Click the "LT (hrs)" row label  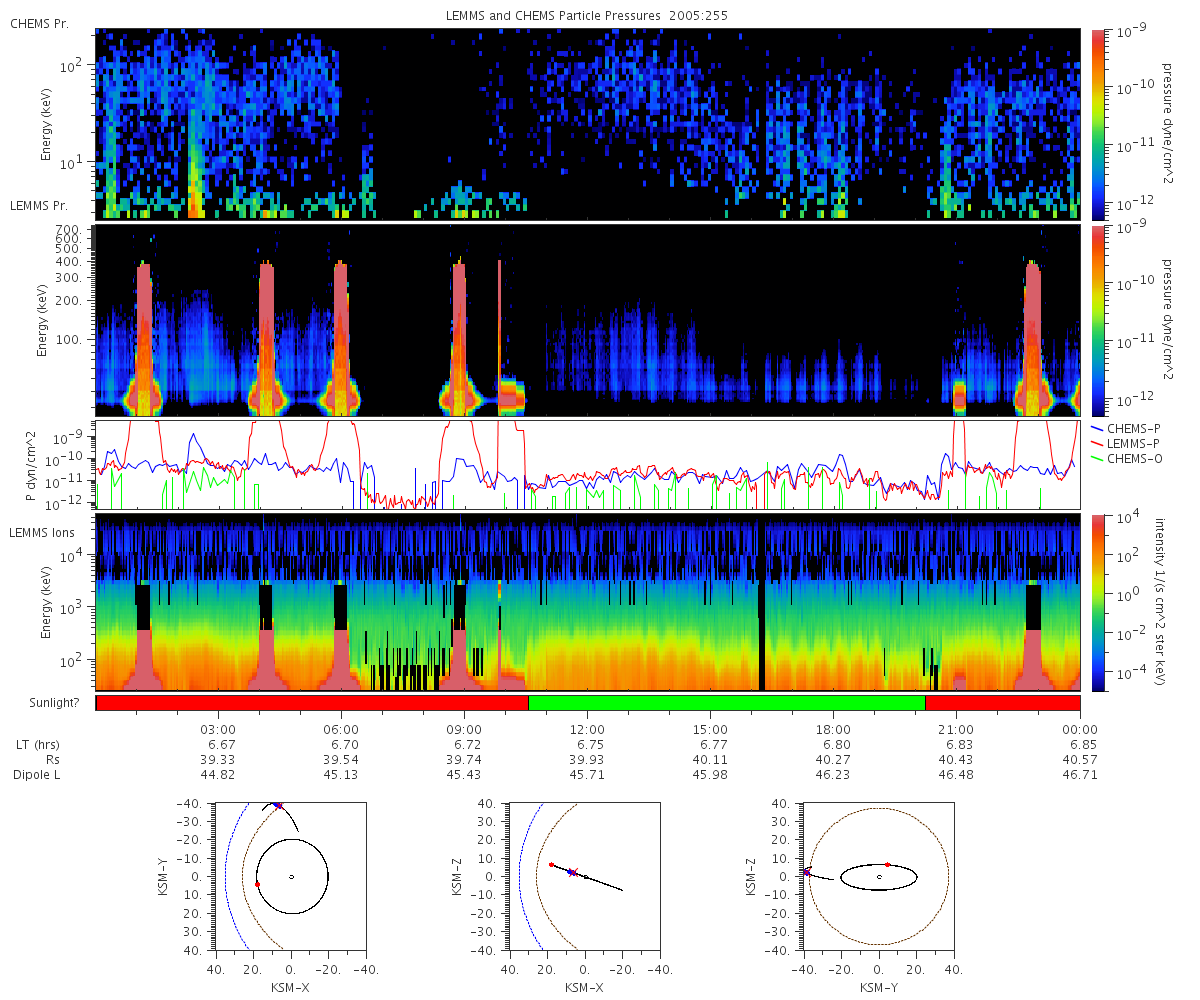pyautogui.click(x=36, y=745)
